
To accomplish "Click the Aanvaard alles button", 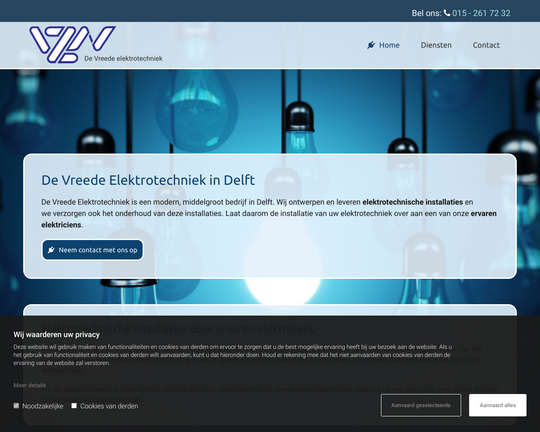I will click(x=498, y=405).
